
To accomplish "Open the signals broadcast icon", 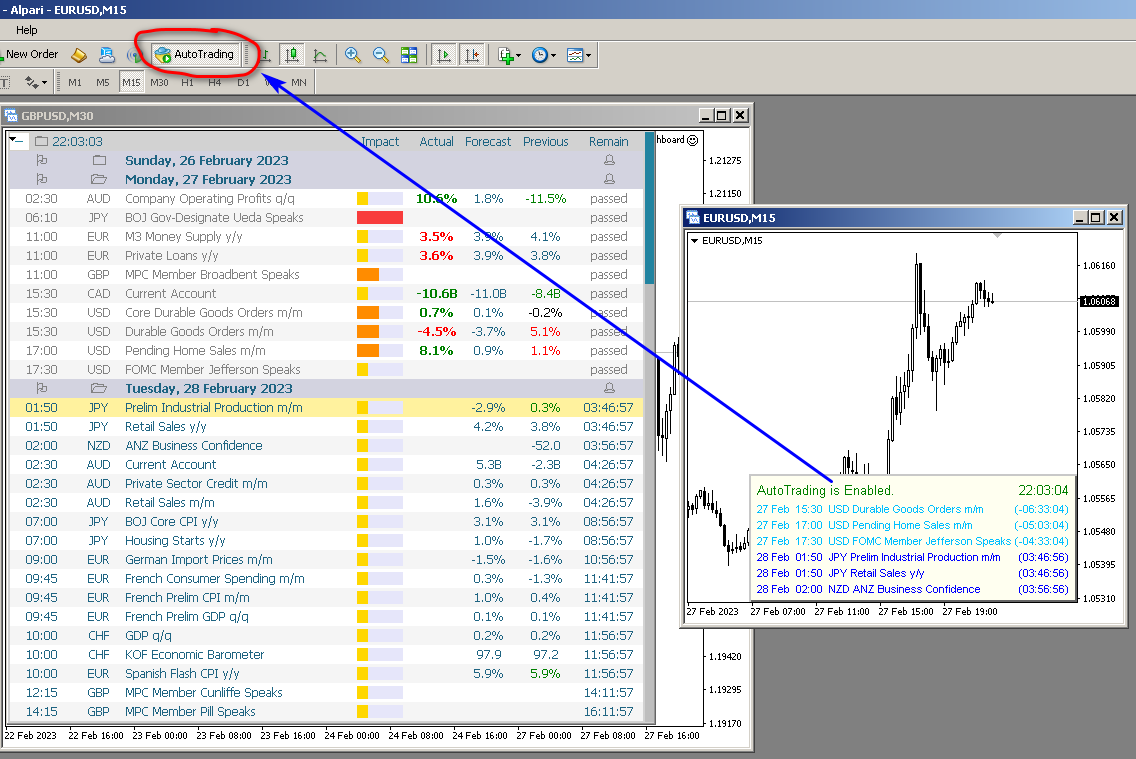I will [133, 54].
